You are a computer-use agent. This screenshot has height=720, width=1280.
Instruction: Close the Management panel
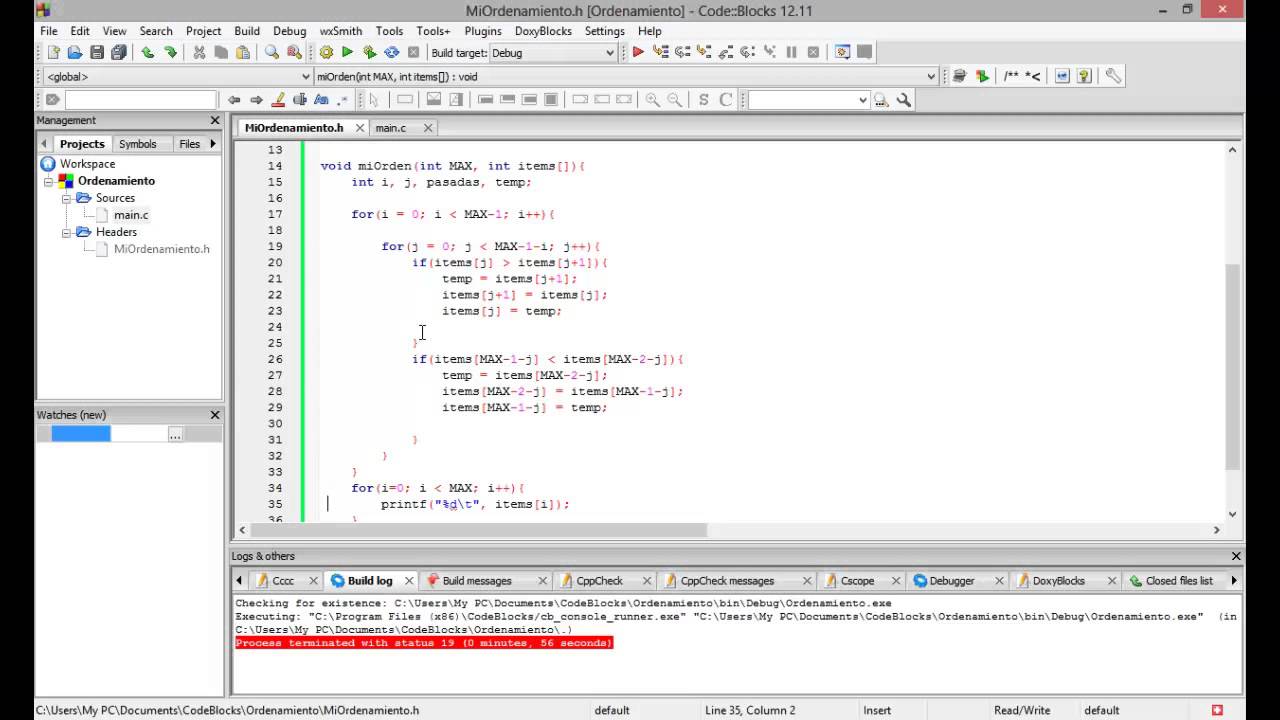point(215,120)
